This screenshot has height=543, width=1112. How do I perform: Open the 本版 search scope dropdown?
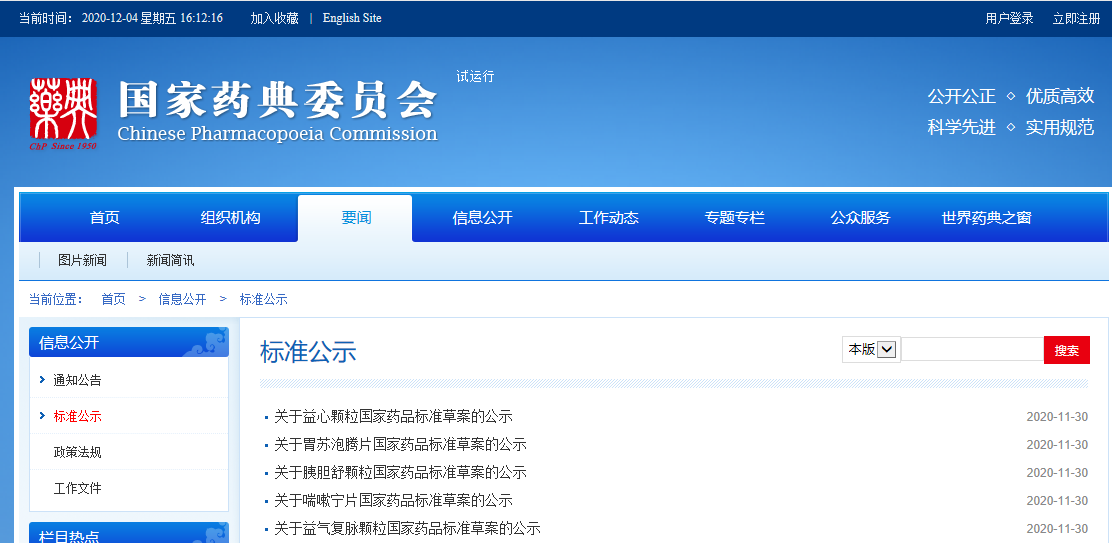click(887, 349)
